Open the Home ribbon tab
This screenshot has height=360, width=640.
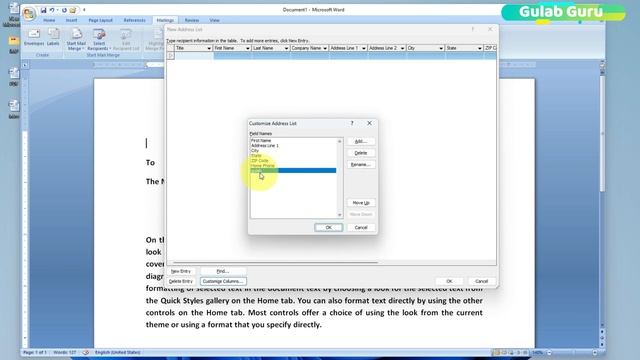[x=49, y=20]
